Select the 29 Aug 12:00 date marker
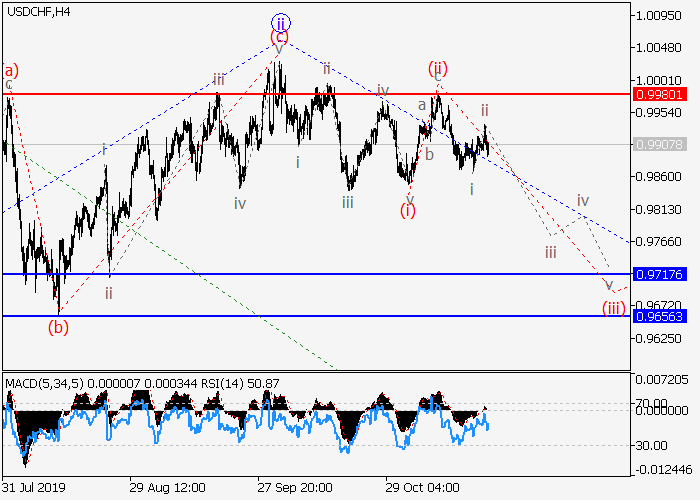 point(167,488)
